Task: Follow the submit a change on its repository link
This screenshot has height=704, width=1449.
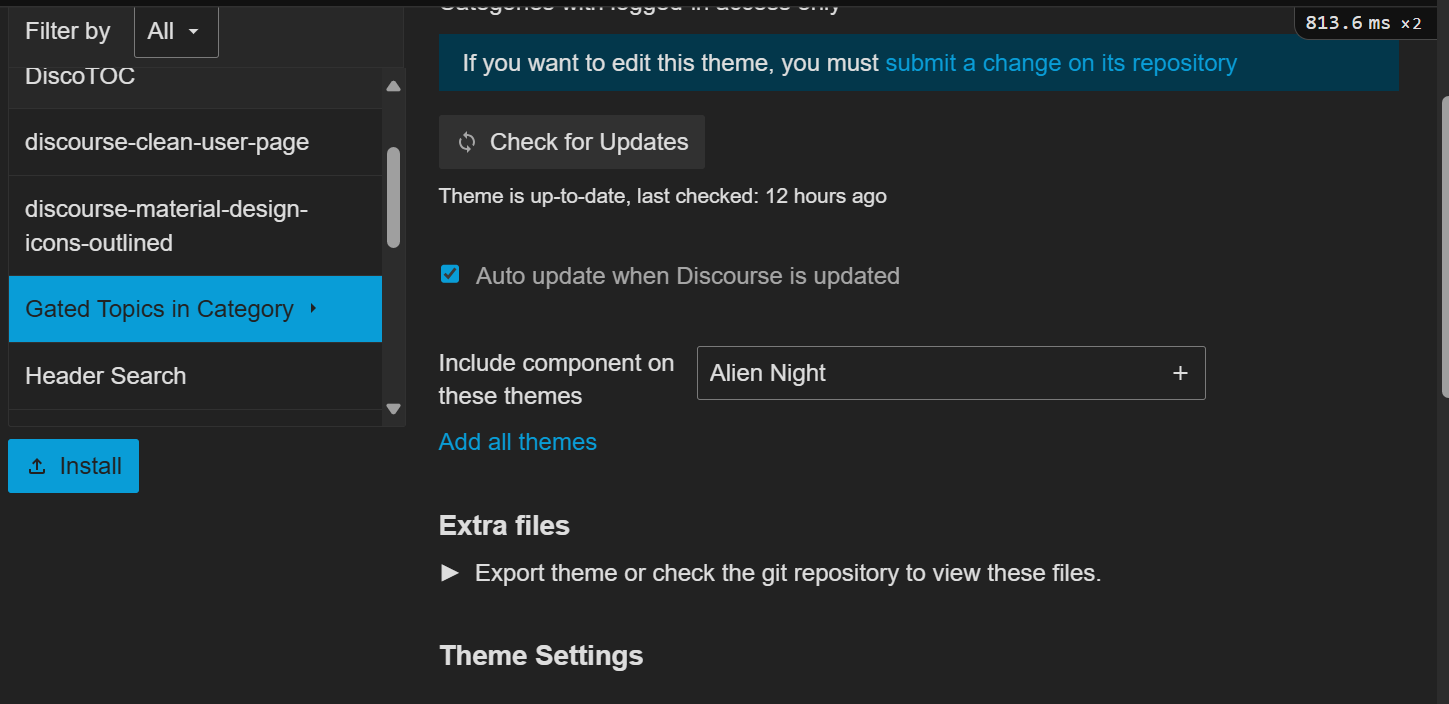Action: coord(1060,63)
